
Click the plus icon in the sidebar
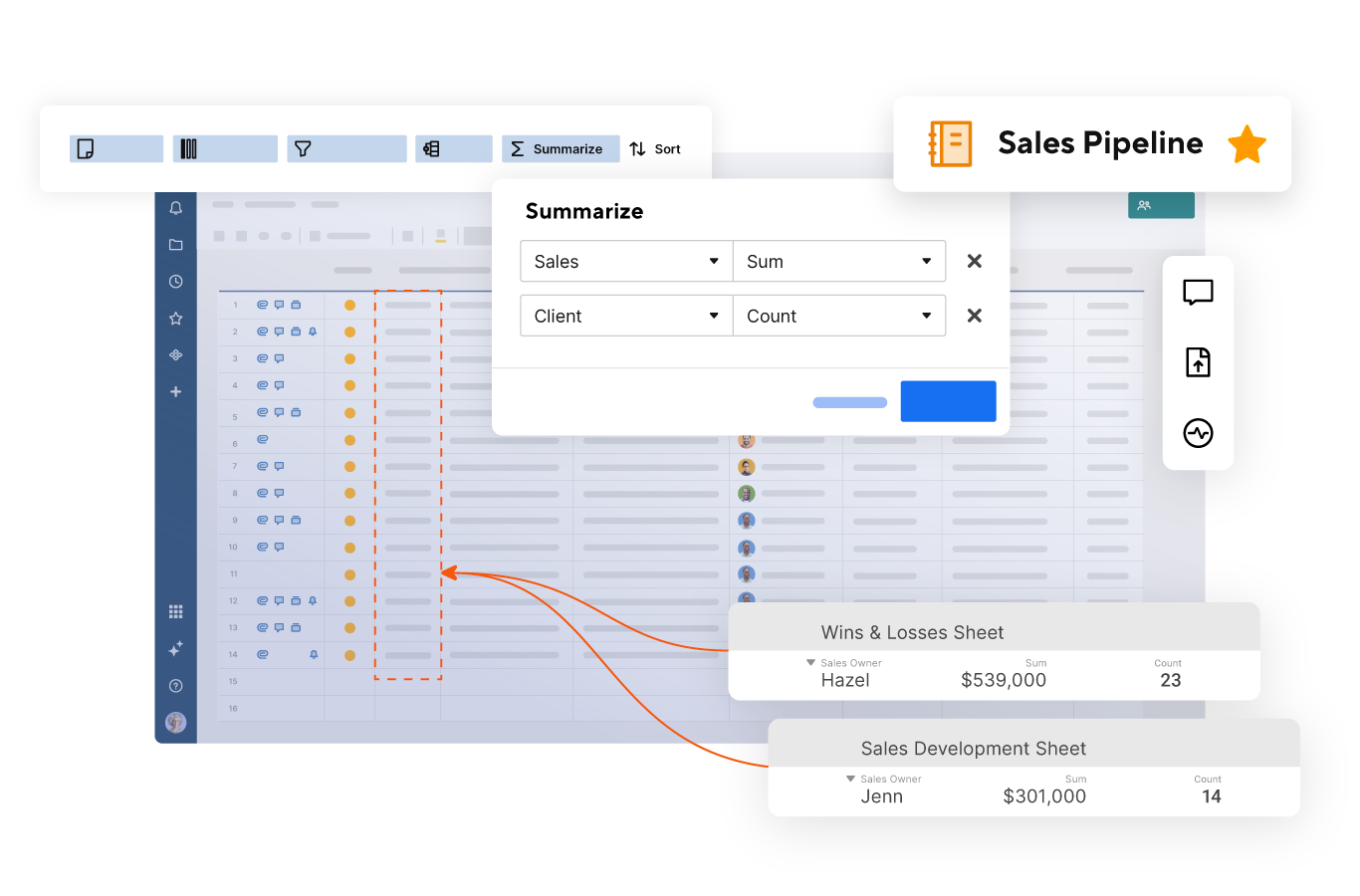(176, 392)
